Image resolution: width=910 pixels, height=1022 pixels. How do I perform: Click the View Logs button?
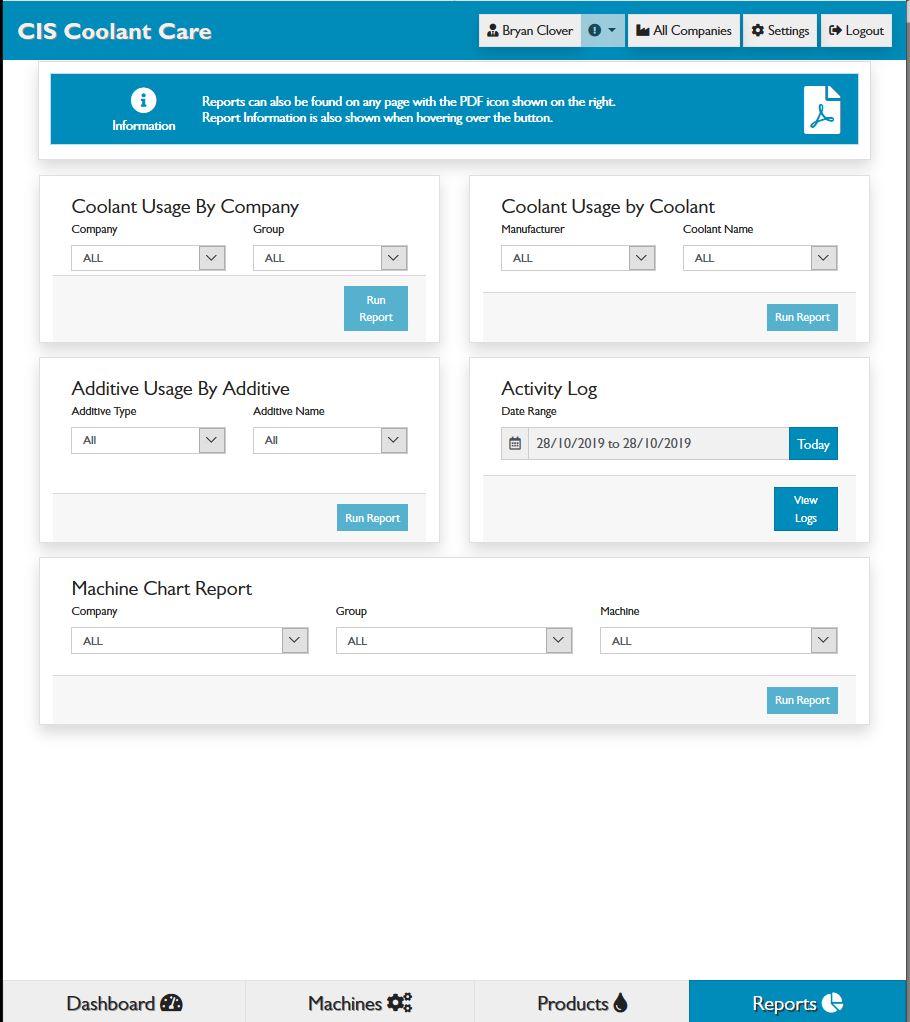[805, 509]
